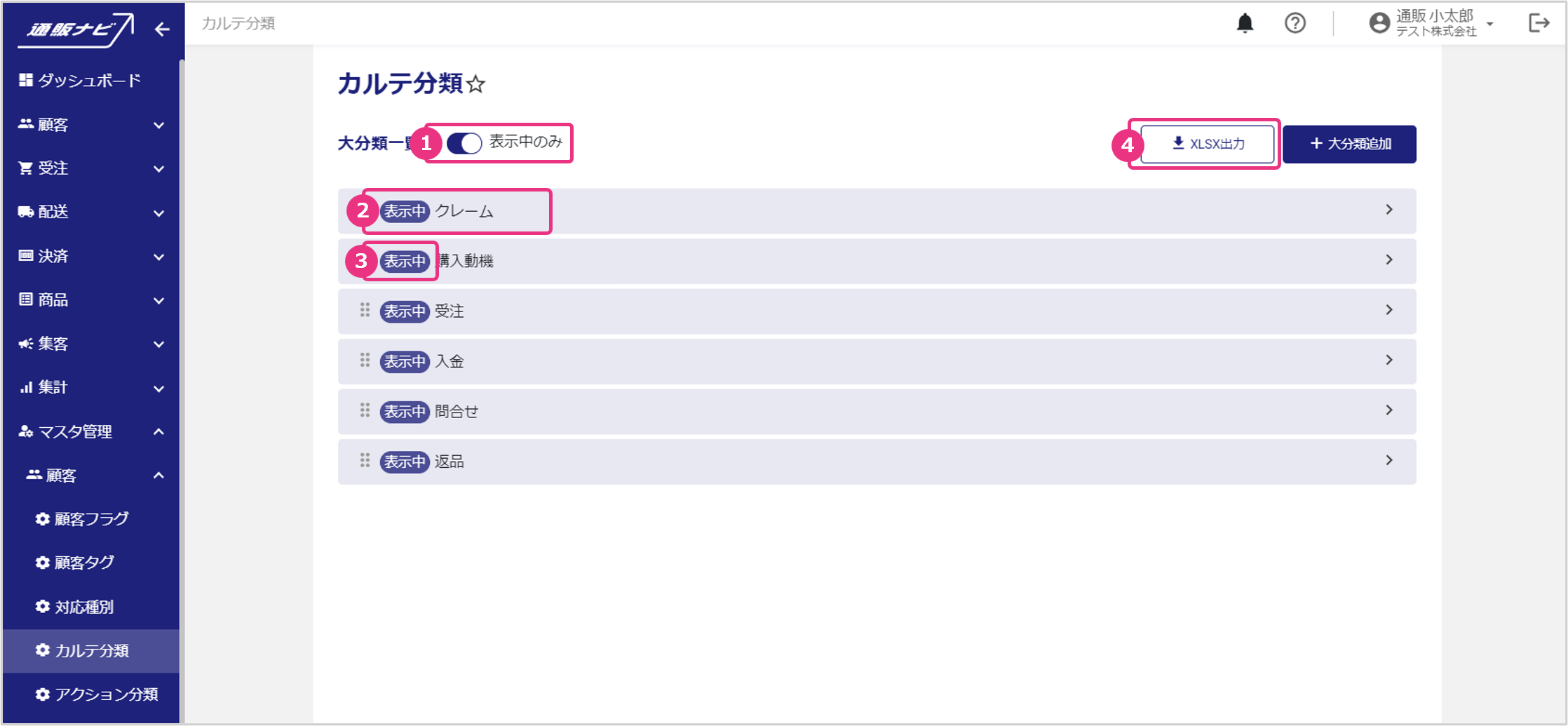Open the help question mark icon

pos(1295,23)
